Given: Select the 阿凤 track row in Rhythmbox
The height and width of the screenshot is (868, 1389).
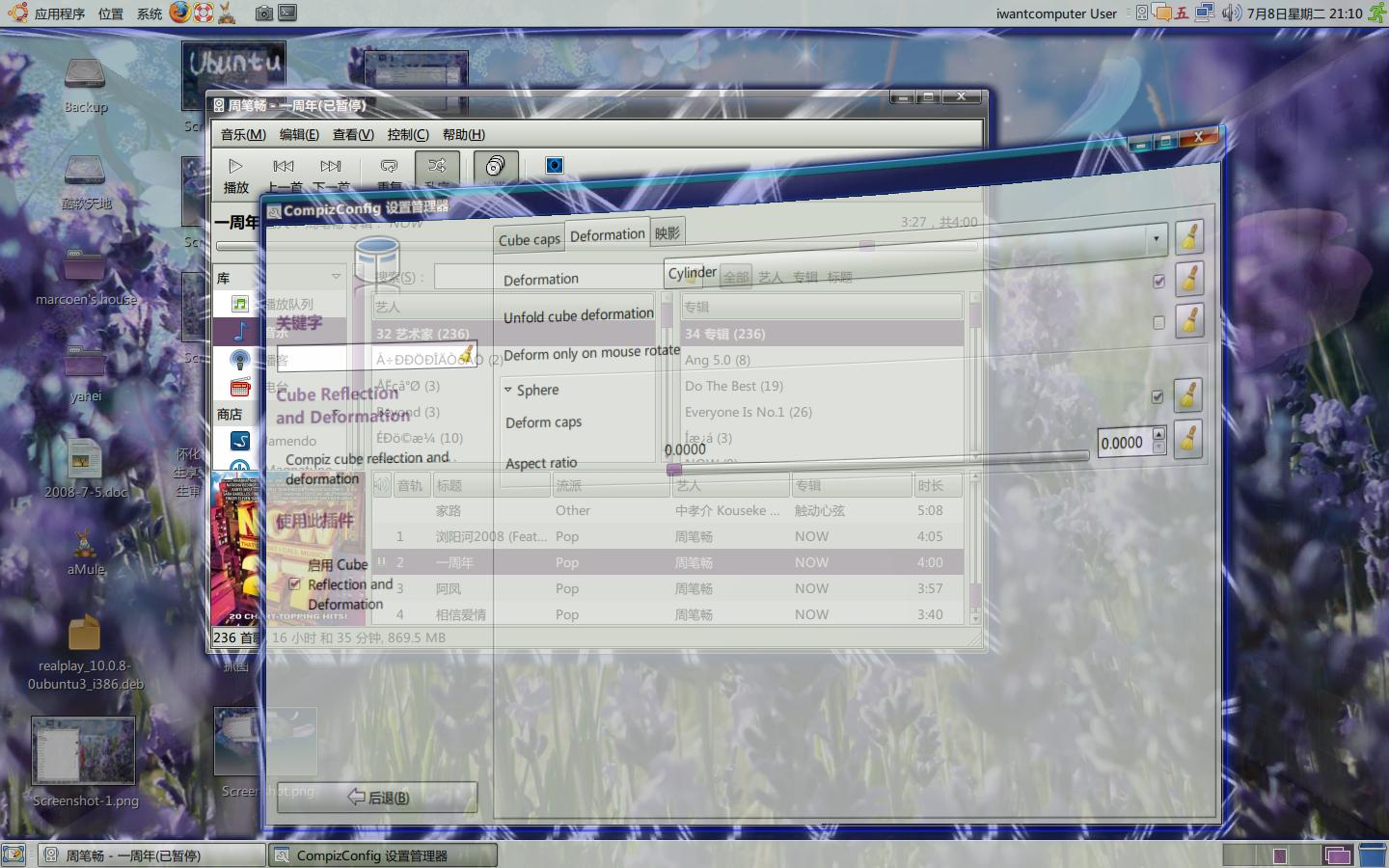Looking at the screenshot, I should pyautogui.click(x=668, y=588).
